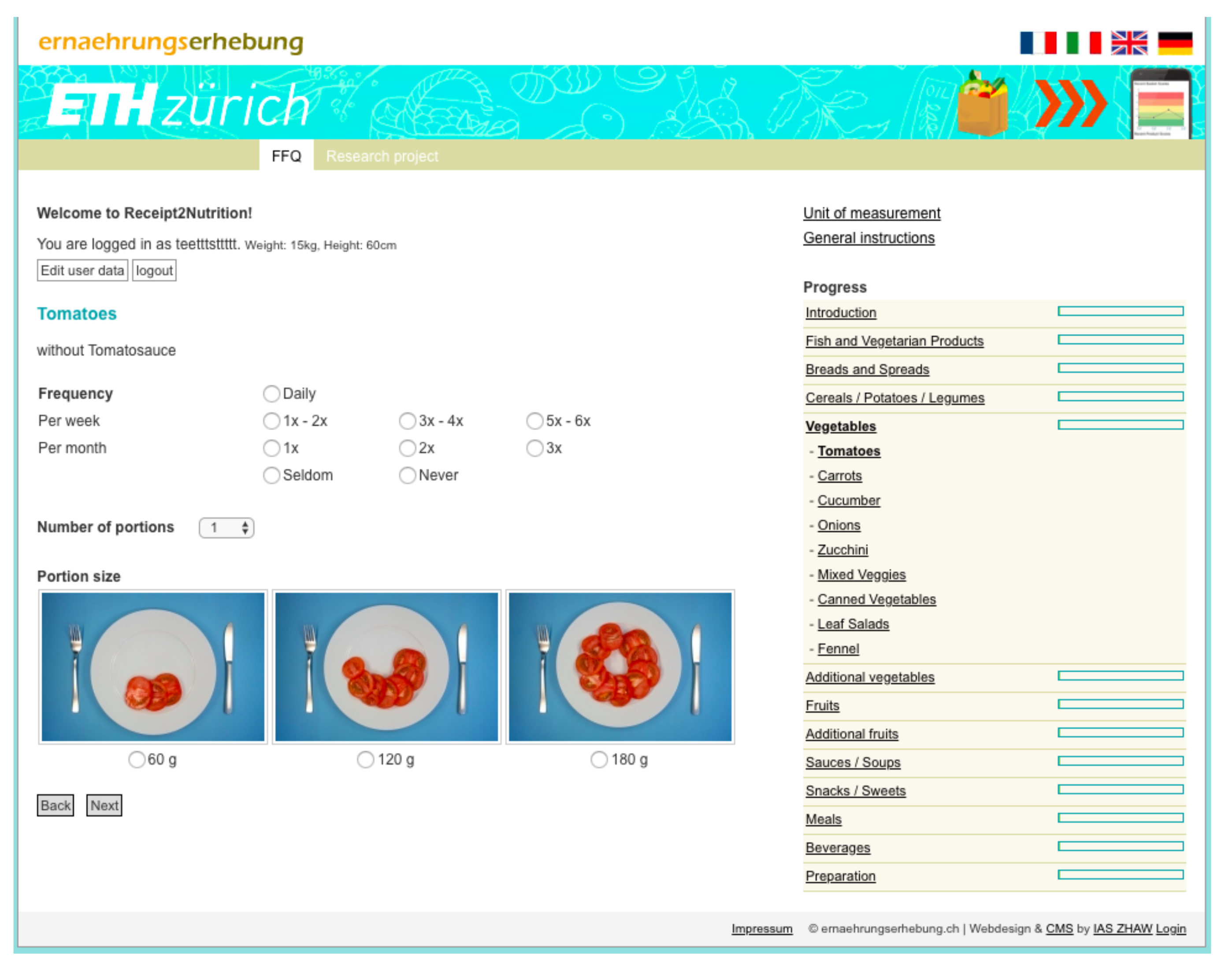Open the Research project tab
Screen dimensions: 1232x964
[x=382, y=156]
